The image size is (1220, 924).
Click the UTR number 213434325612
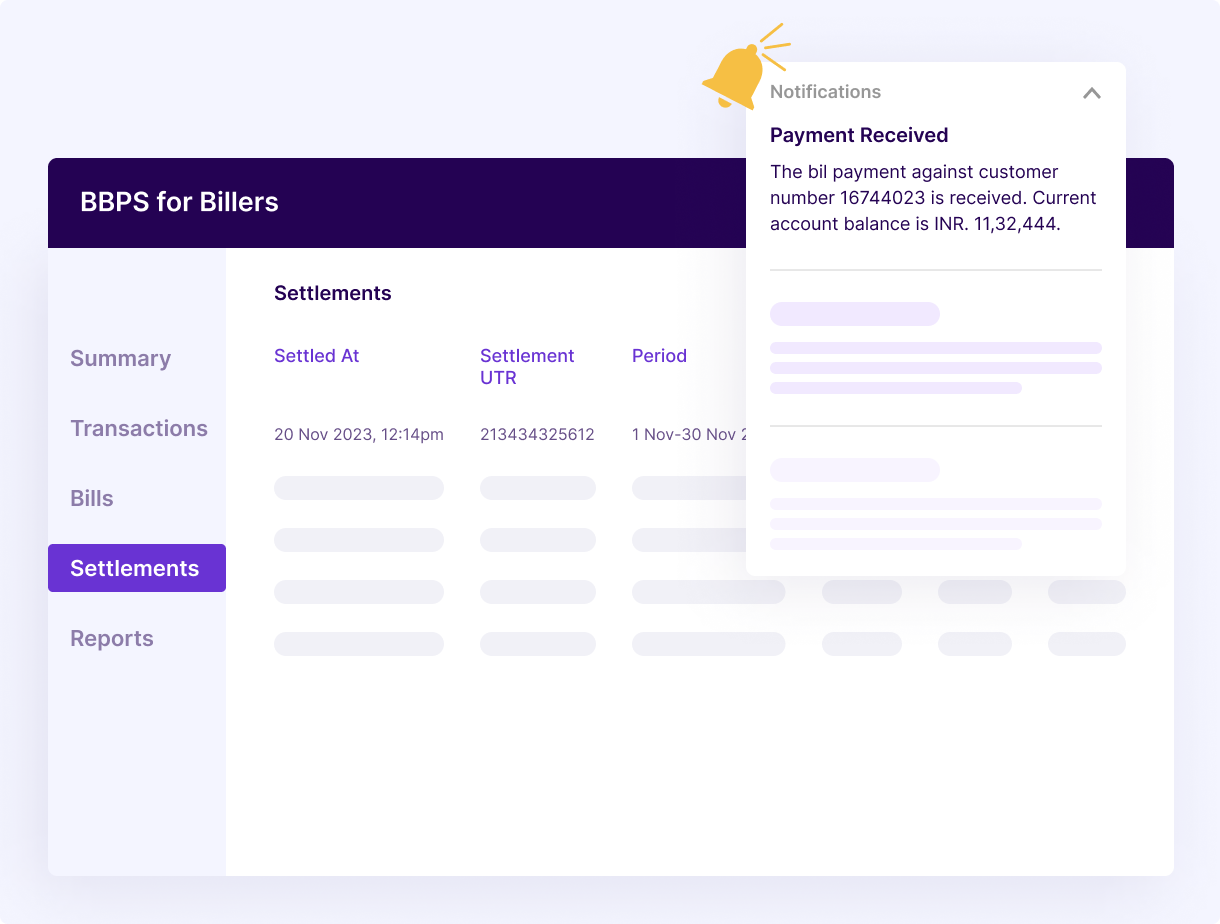point(537,435)
